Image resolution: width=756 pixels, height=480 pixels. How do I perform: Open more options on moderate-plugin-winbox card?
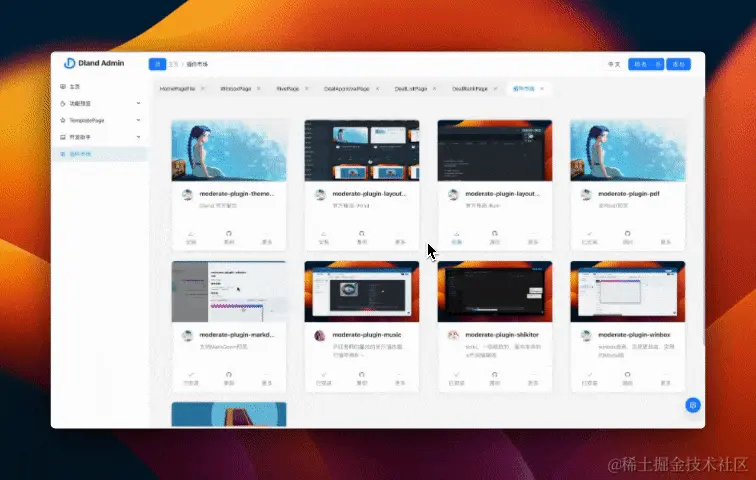point(665,378)
